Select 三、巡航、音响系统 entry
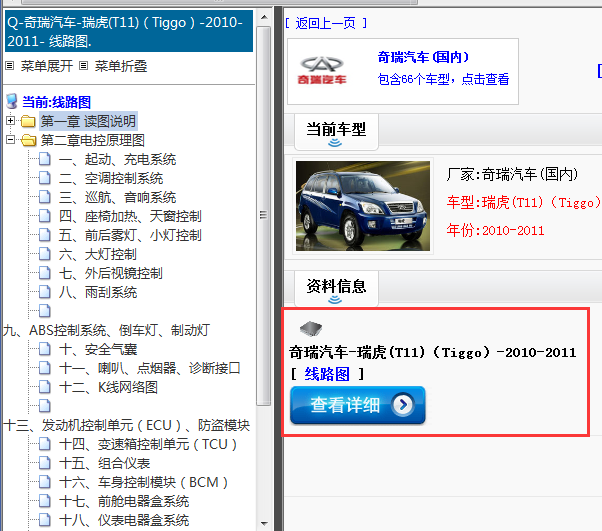 pos(117,197)
